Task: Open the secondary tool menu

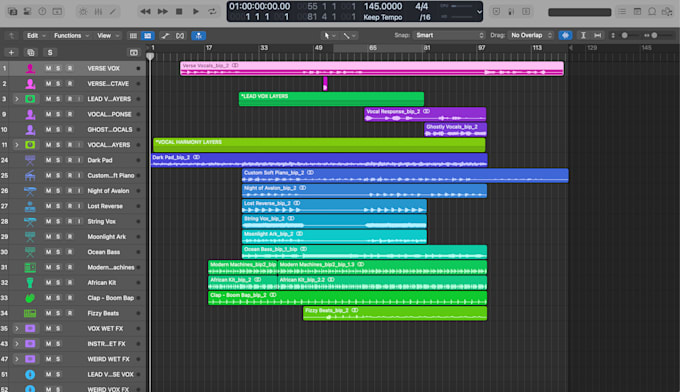Action: coord(350,36)
